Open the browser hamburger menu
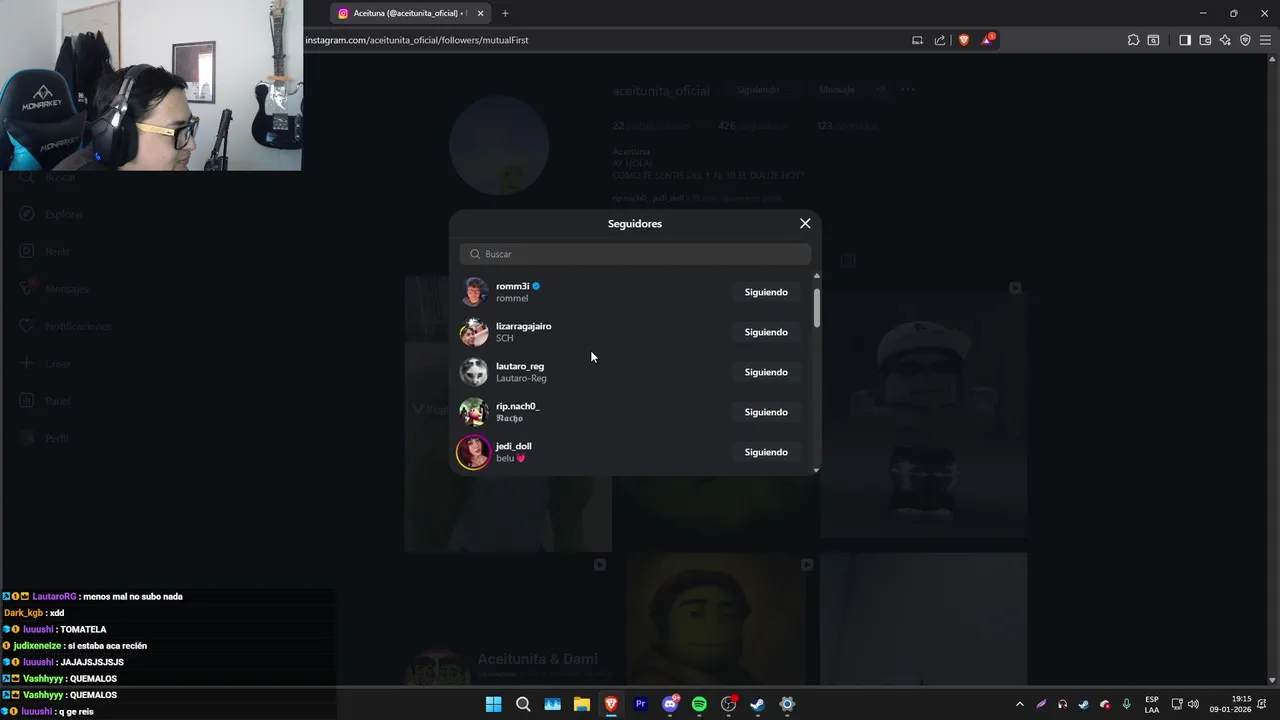Image resolution: width=1280 pixels, height=720 pixels. click(1265, 40)
